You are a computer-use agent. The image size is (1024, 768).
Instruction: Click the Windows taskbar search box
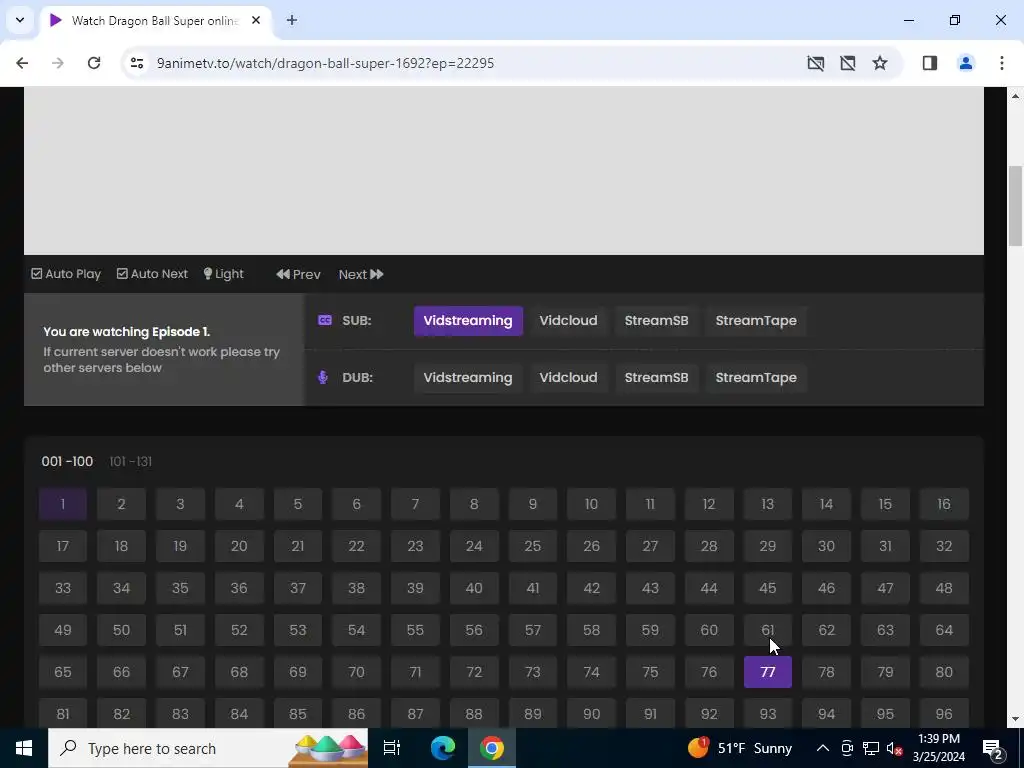pyautogui.click(x=208, y=748)
